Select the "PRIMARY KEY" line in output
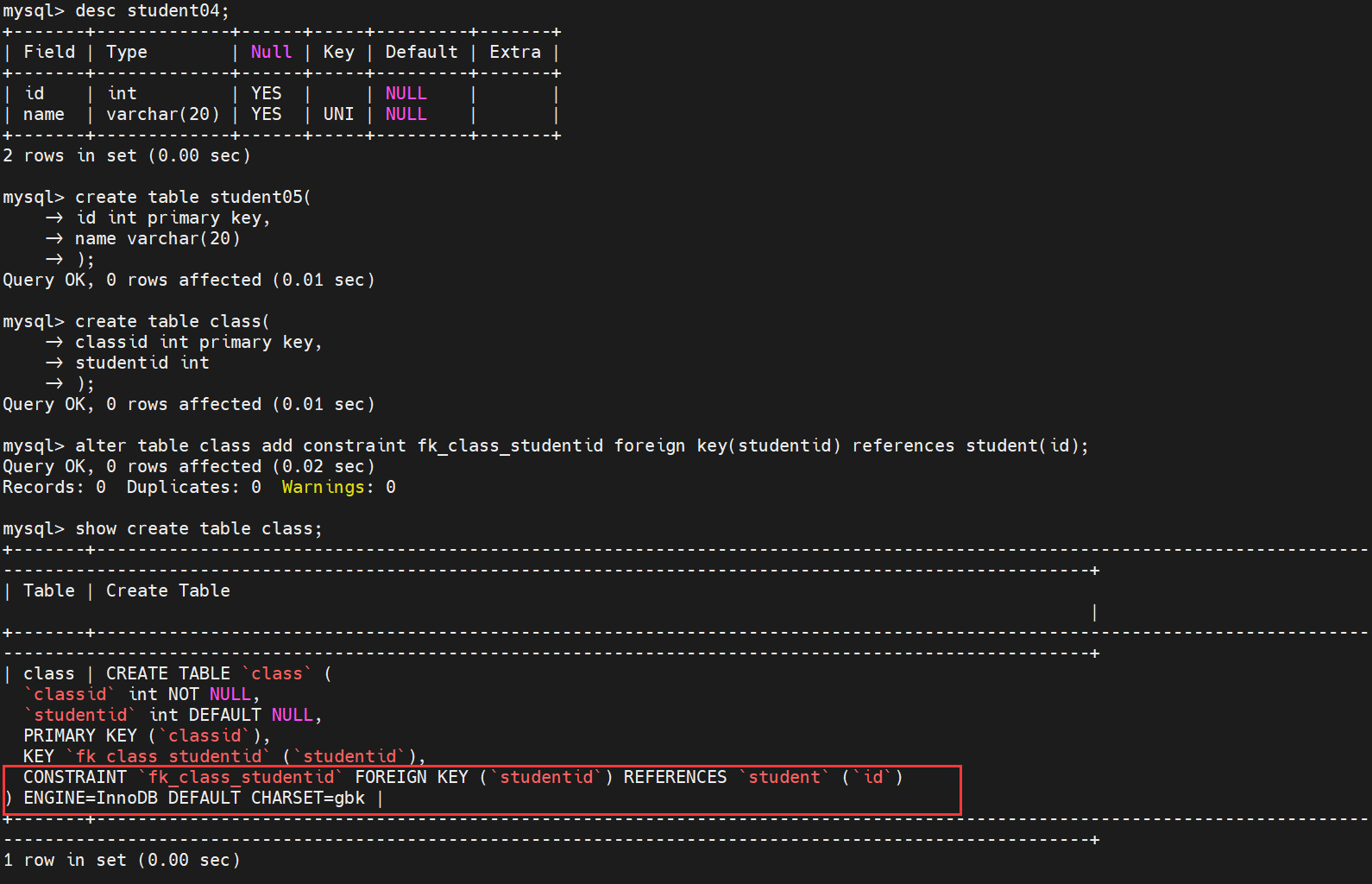The width and height of the screenshot is (1372, 884). click(x=147, y=736)
